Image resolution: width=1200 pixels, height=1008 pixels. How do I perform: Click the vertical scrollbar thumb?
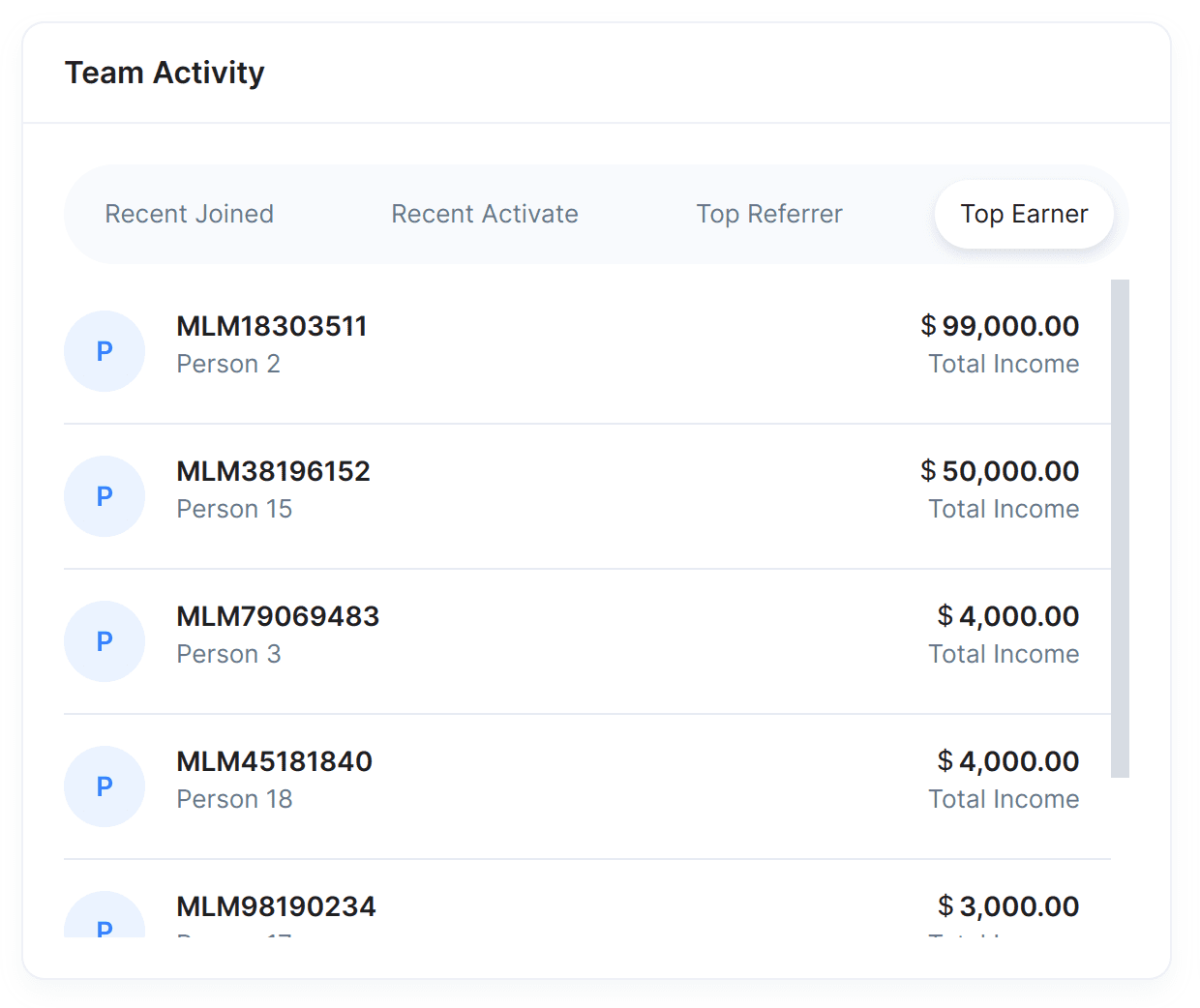click(x=1120, y=528)
